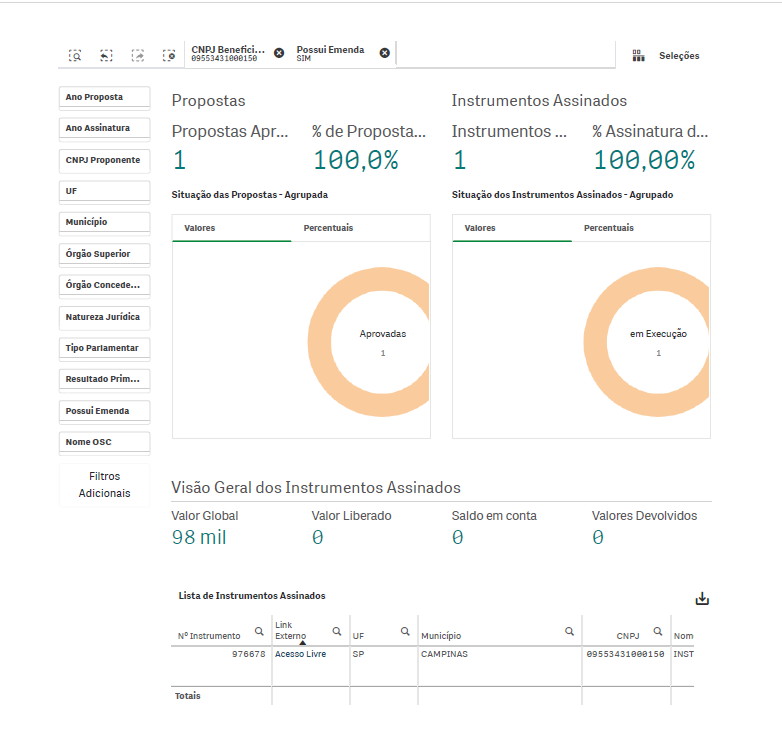The image size is (782, 743).
Task: Click the step back selection icon
Action: [106, 56]
